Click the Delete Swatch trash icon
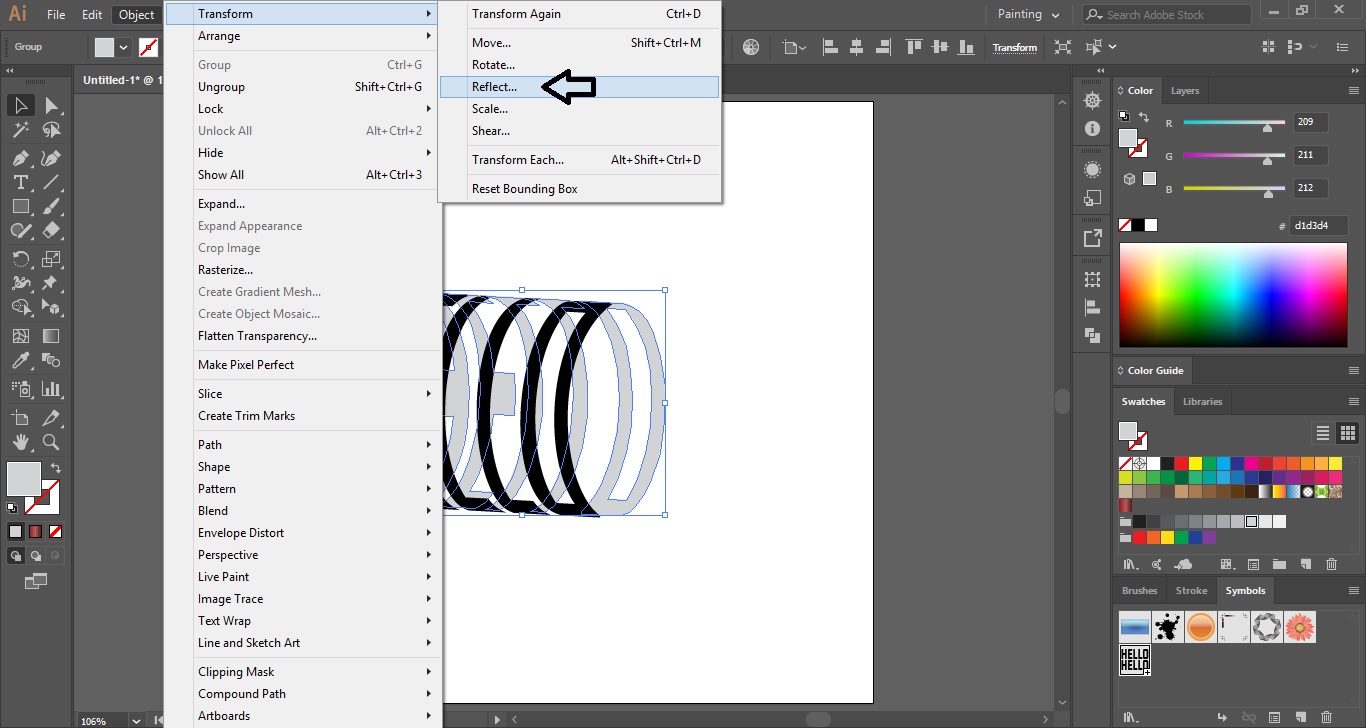This screenshot has width=1366, height=728. coord(1331,564)
